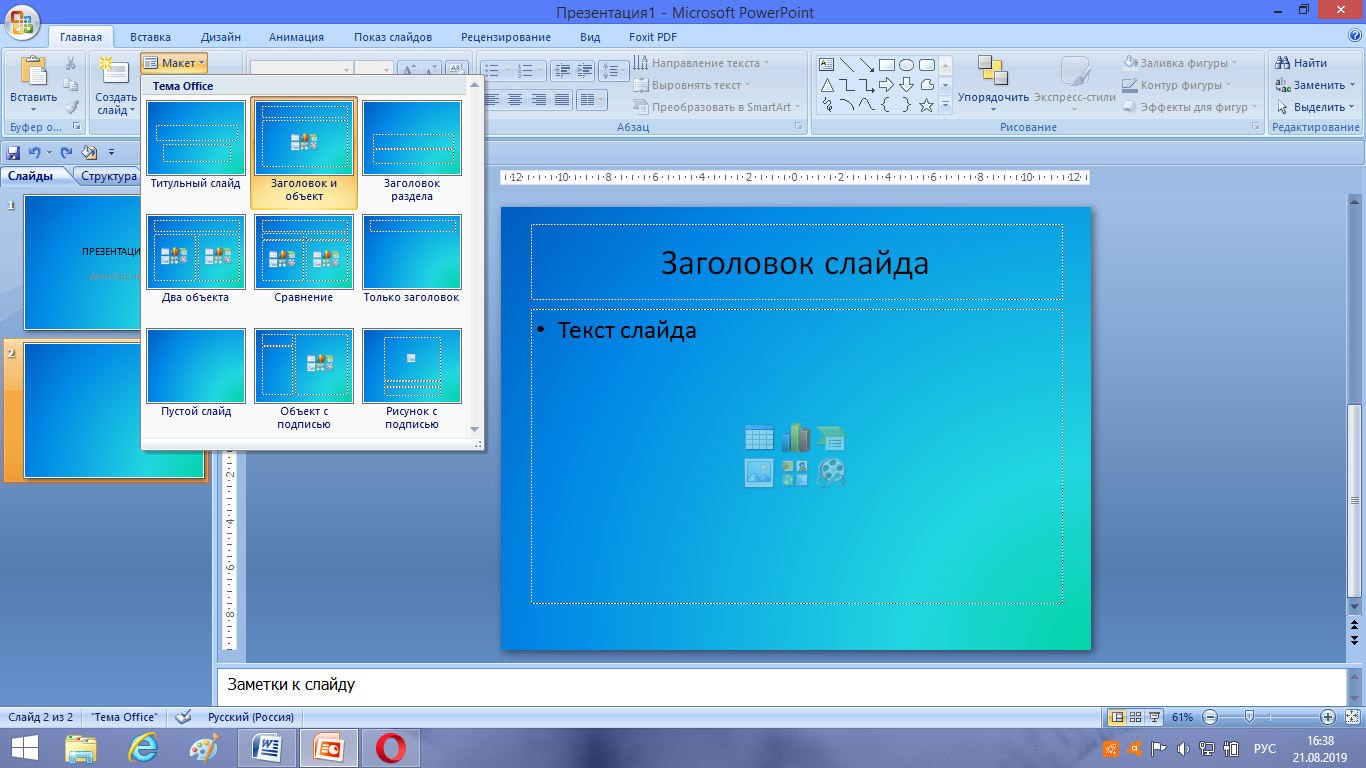Viewport: 1366px width, 768px height.
Task: Align paragraph text to center
Action: tap(515, 100)
